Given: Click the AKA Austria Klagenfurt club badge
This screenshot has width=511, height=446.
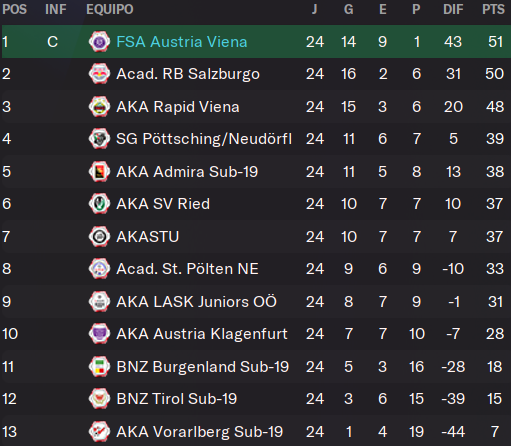Looking at the screenshot, I should tap(99, 334).
